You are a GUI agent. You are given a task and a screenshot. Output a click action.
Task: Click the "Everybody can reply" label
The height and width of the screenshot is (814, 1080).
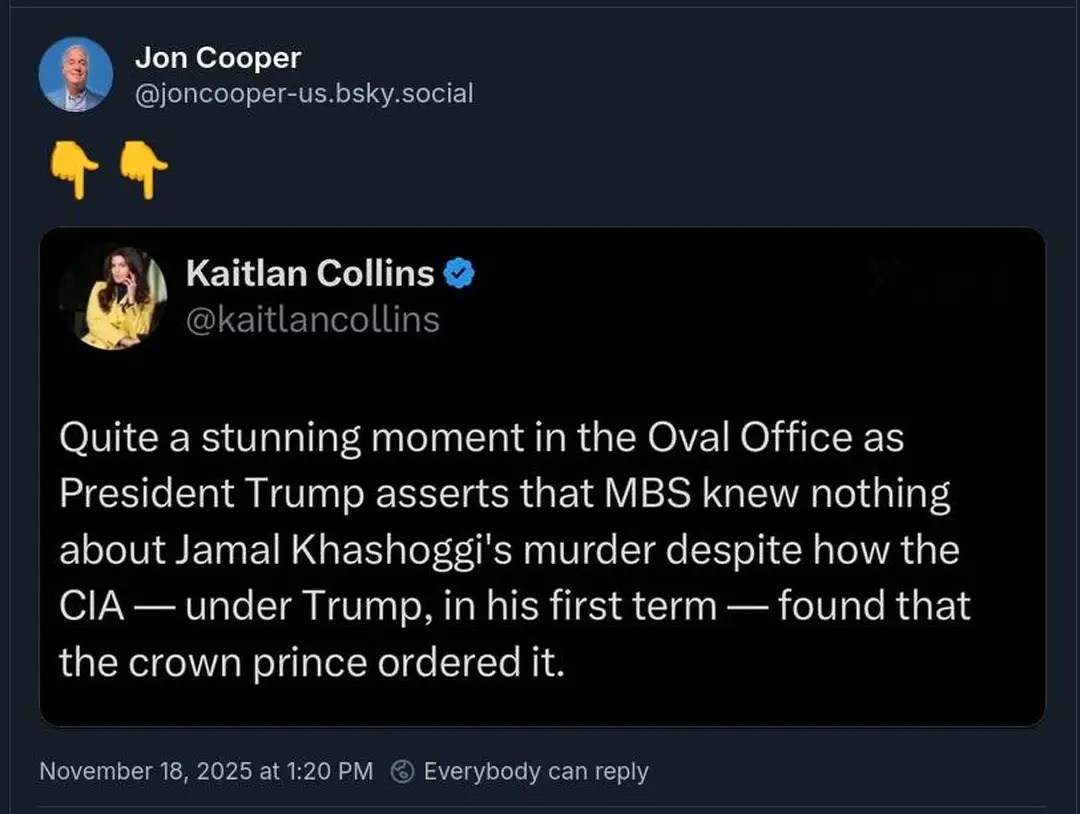click(x=536, y=771)
